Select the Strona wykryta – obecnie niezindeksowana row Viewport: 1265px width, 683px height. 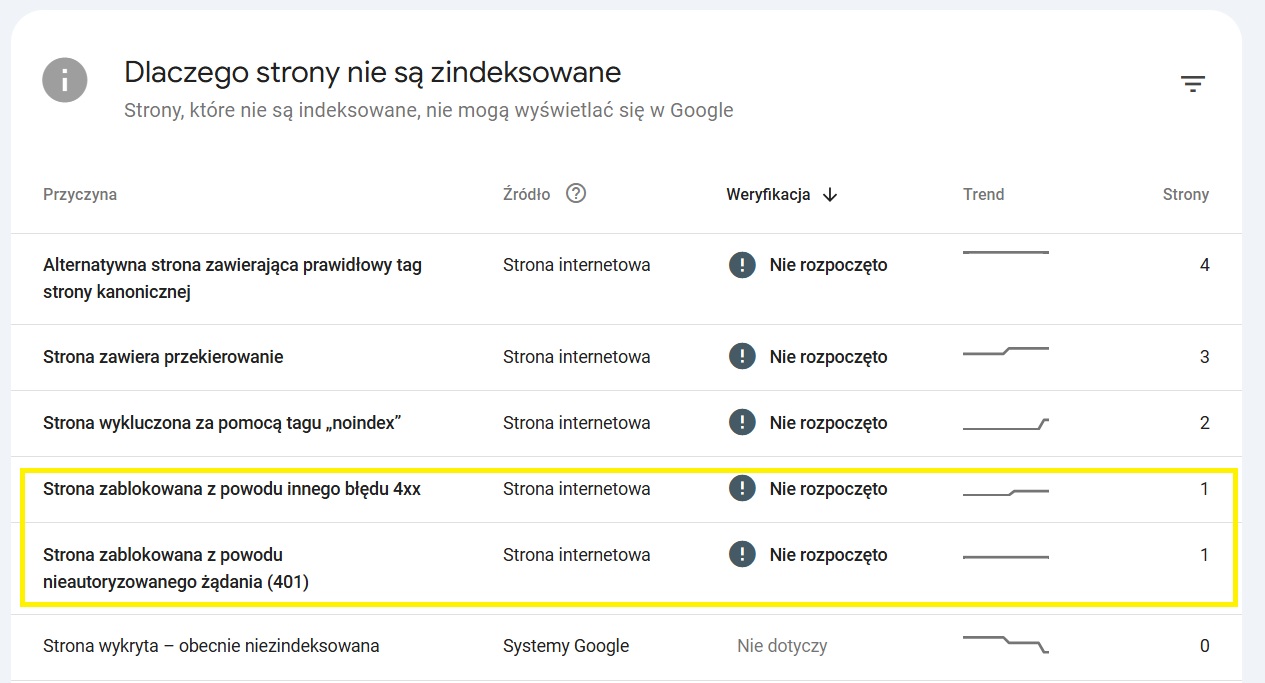[x=211, y=645]
